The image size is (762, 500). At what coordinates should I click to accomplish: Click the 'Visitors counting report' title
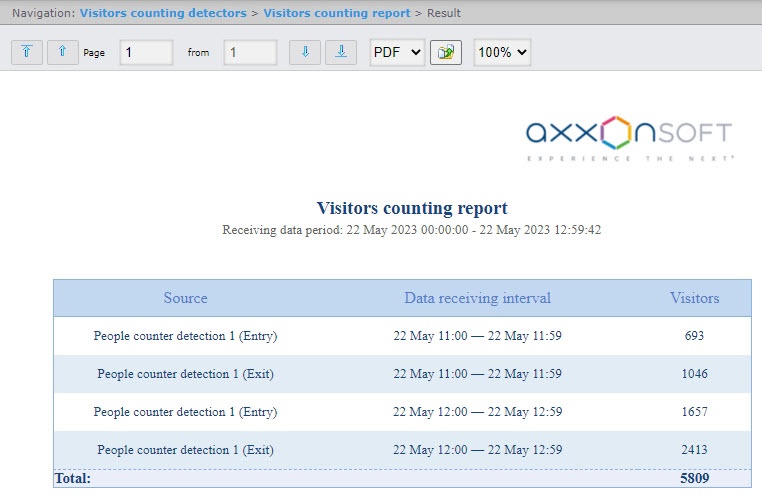[x=412, y=208]
